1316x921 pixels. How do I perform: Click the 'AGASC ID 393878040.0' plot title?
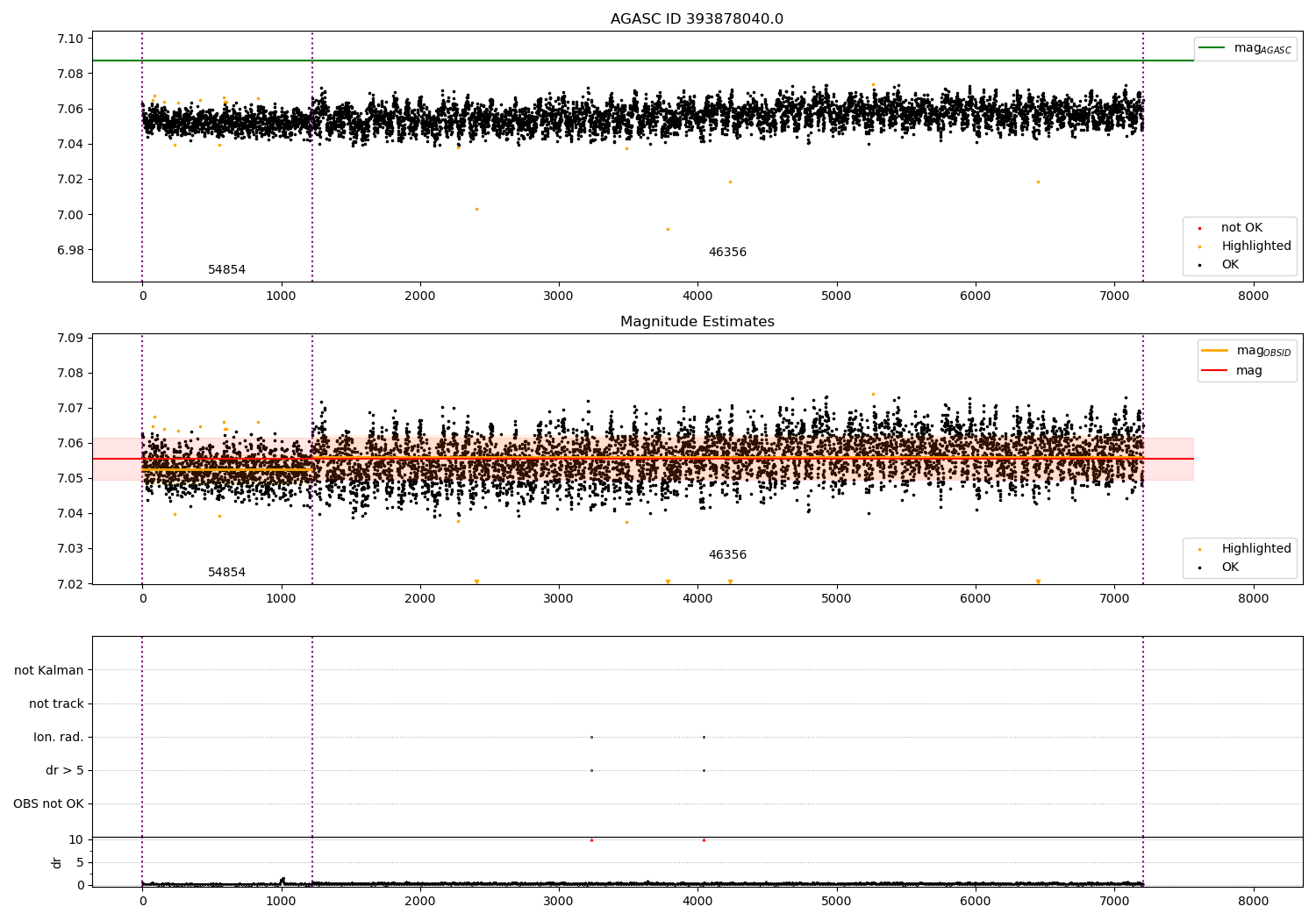click(697, 19)
